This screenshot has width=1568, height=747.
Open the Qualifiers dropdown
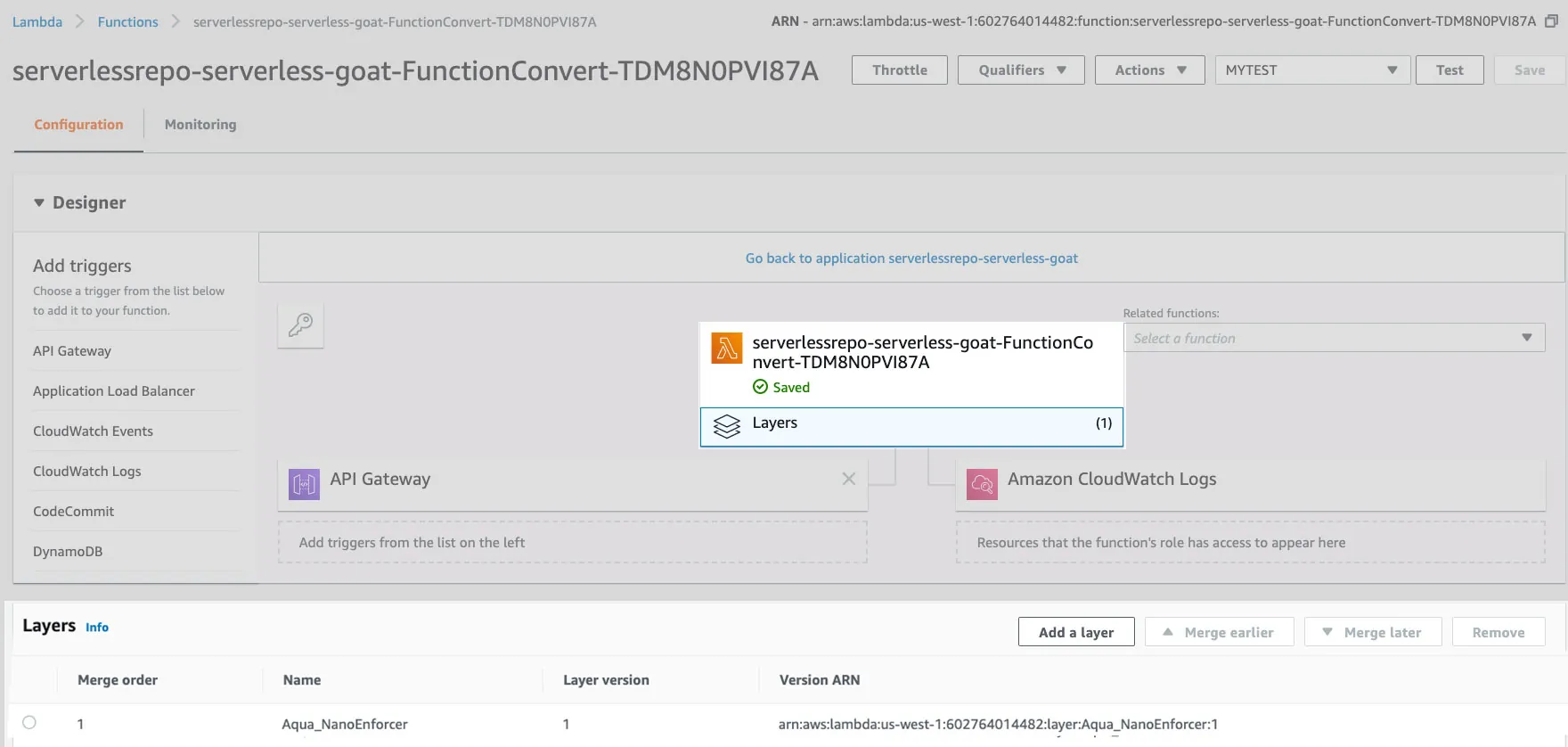click(x=1021, y=70)
